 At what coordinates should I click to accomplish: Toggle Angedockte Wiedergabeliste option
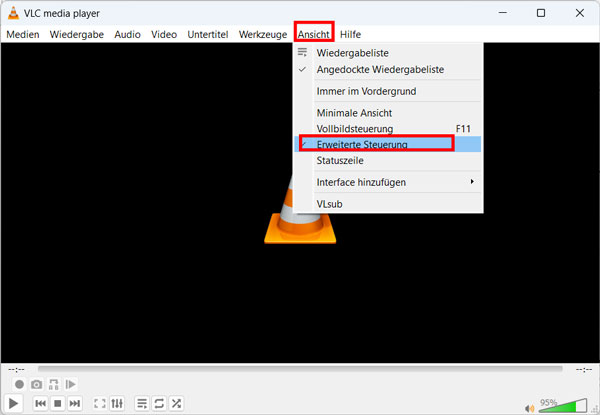pyautogui.click(x=387, y=70)
